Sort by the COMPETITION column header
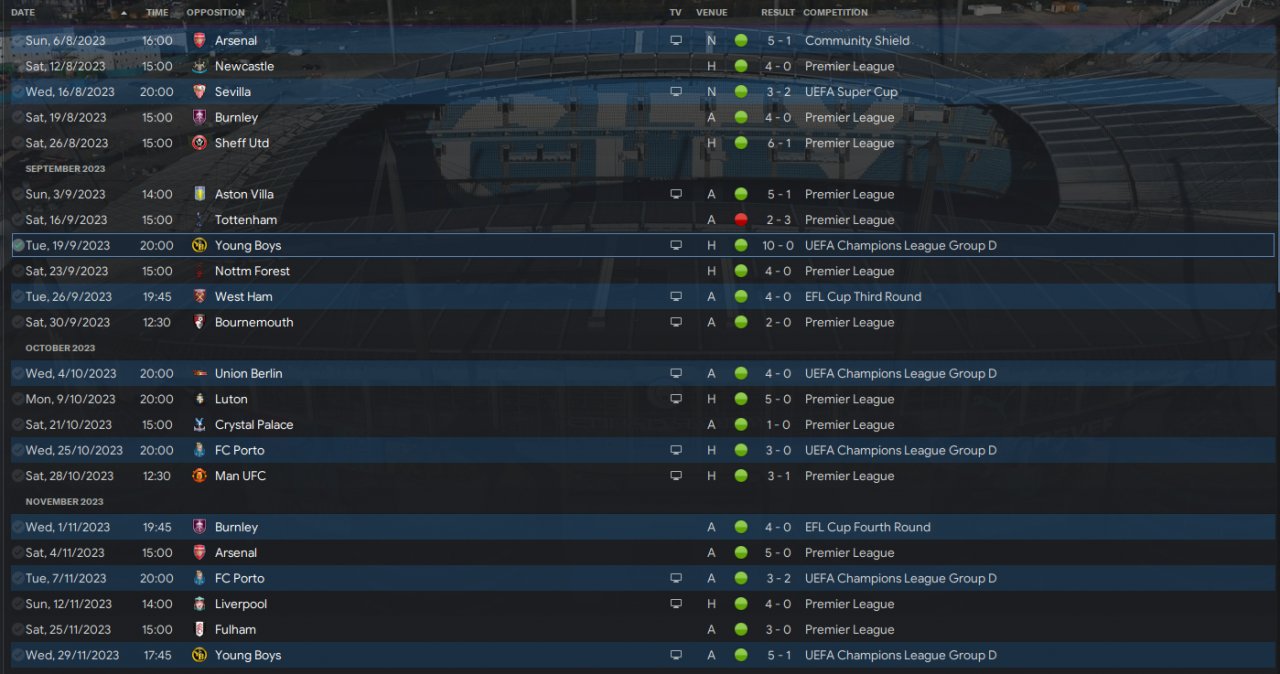The width and height of the screenshot is (1280, 674). pyautogui.click(x=835, y=13)
